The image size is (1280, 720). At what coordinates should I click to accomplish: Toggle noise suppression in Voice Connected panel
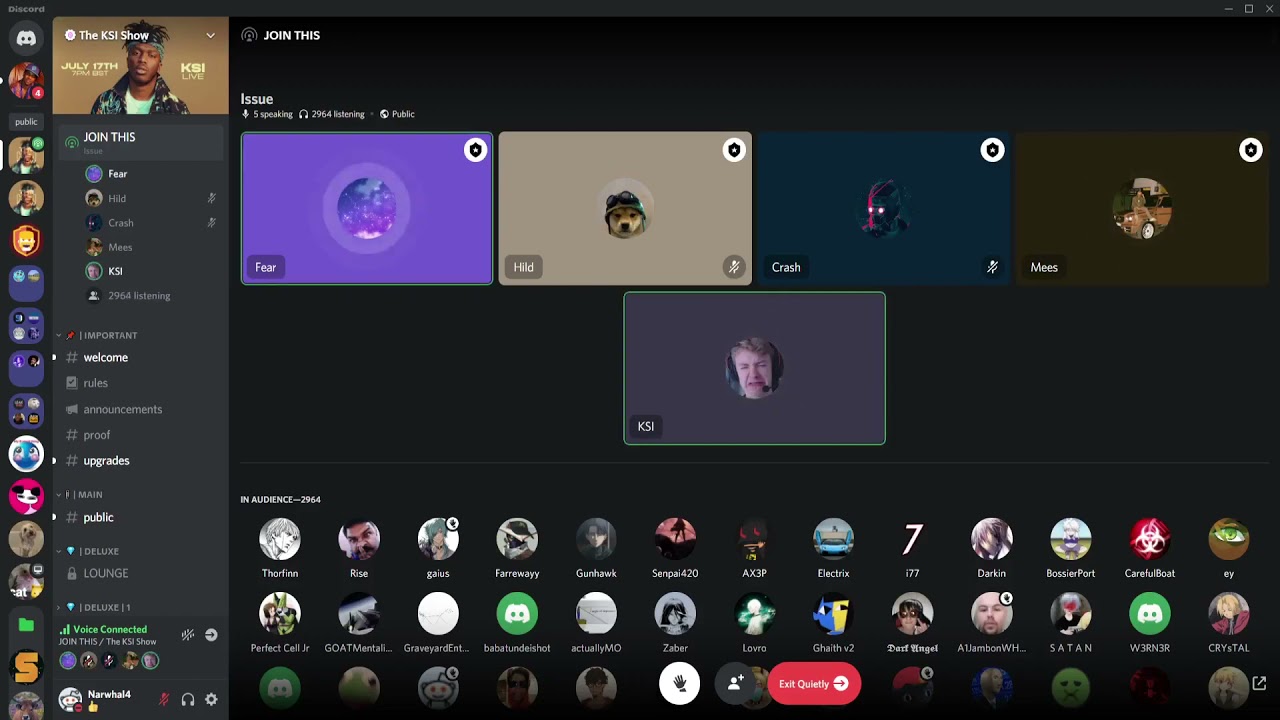(188, 635)
